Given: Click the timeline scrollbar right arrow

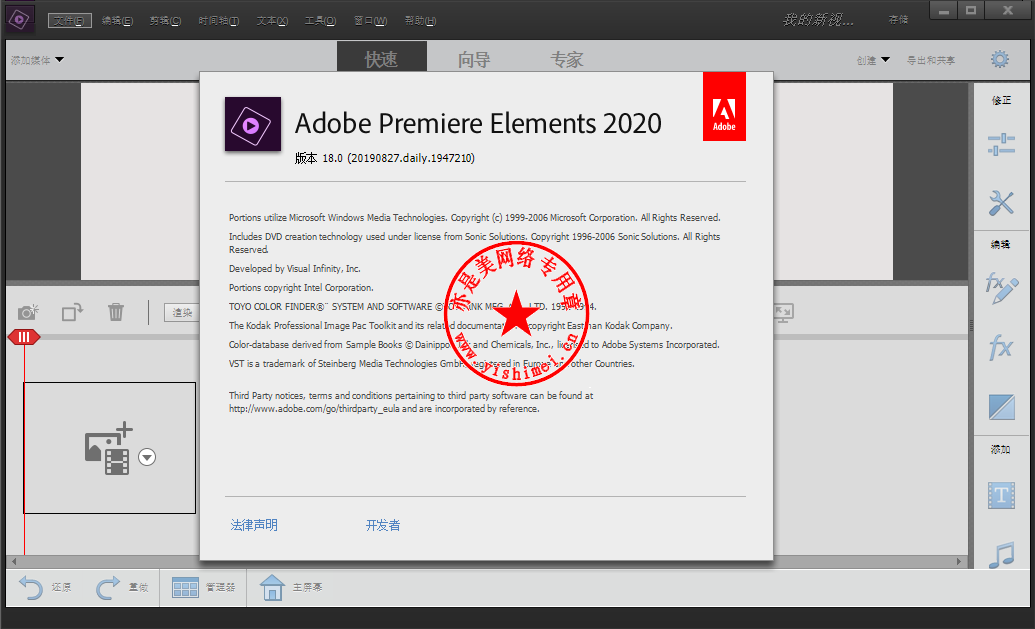Looking at the screenshot, I should tap(959, 562).
